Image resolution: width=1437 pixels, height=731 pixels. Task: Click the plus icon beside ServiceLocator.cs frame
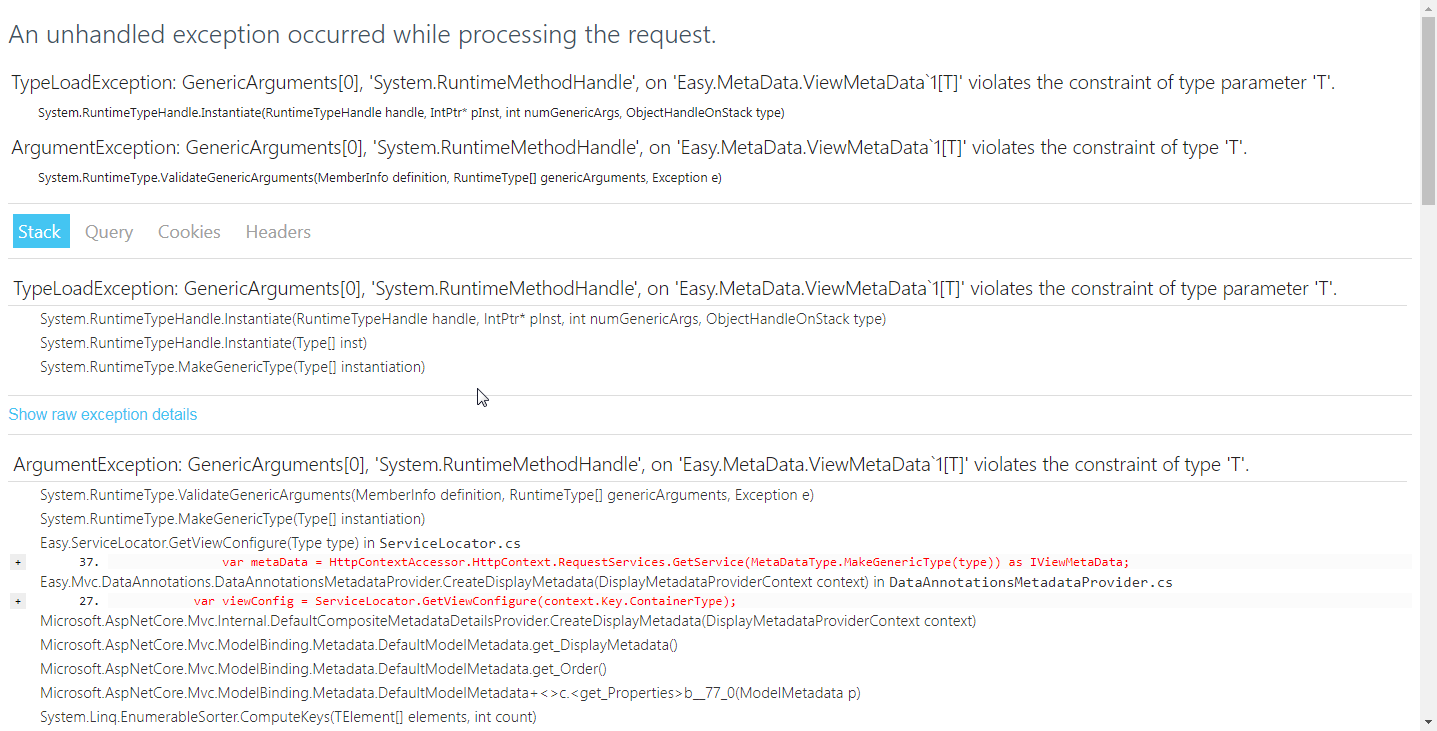17,561
